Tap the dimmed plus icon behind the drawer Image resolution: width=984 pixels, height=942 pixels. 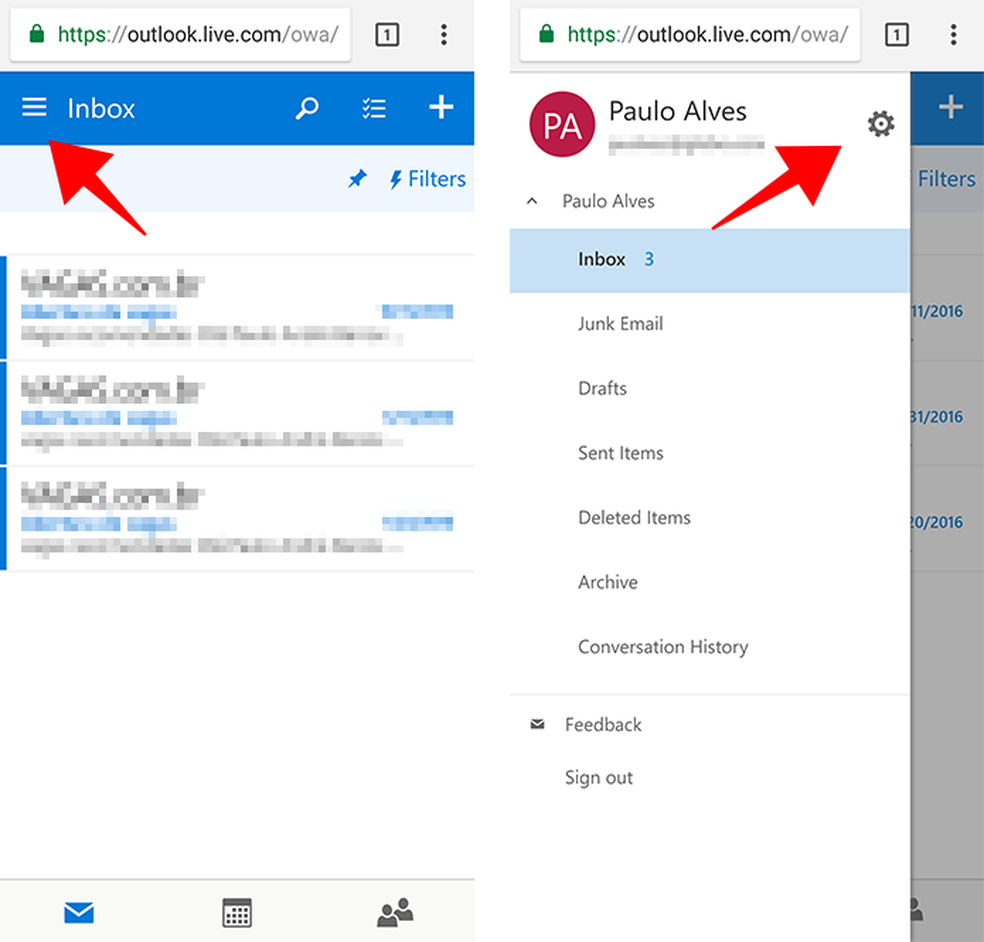coord(951,107)
